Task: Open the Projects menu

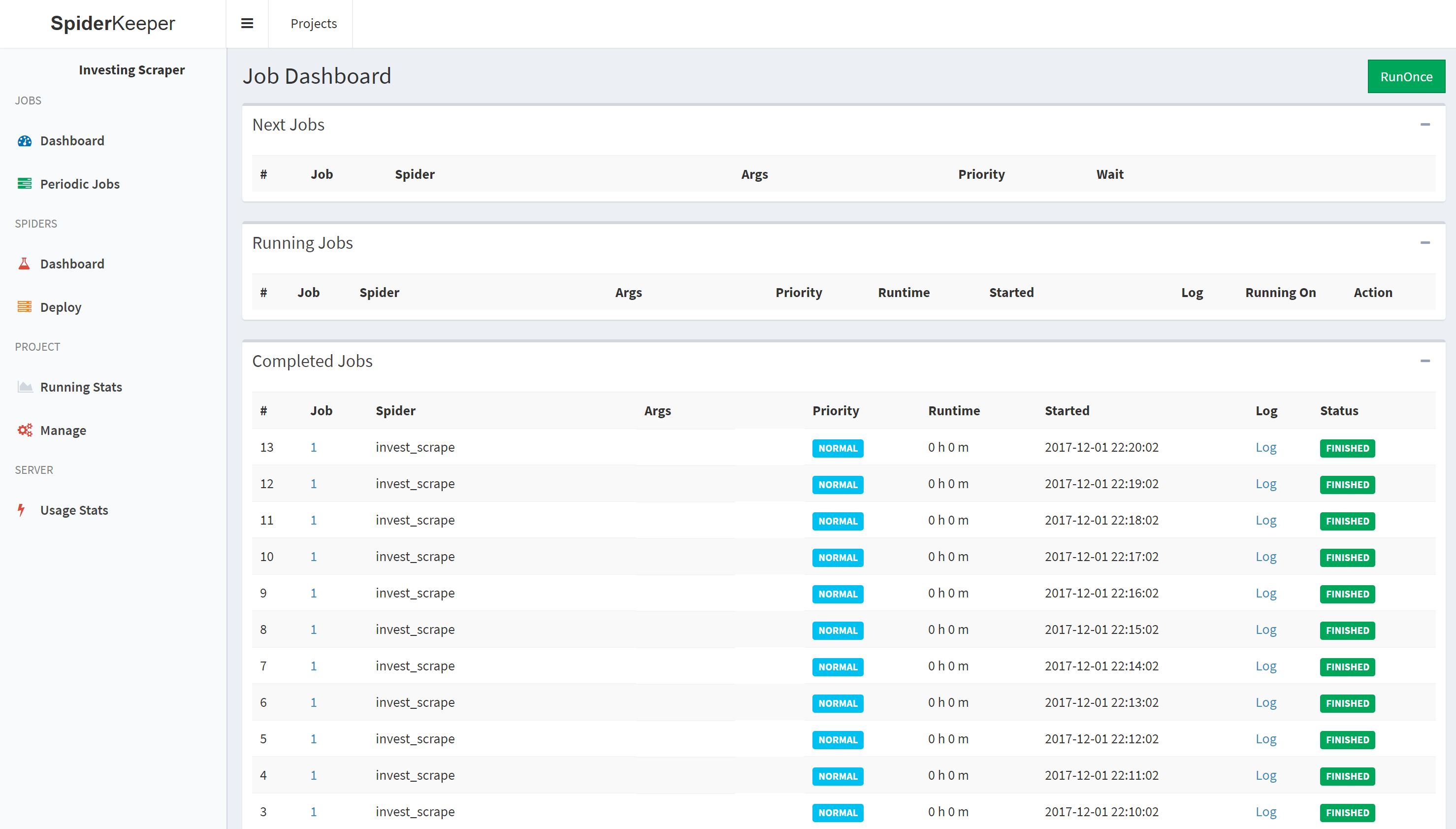Action: point(314,23)
